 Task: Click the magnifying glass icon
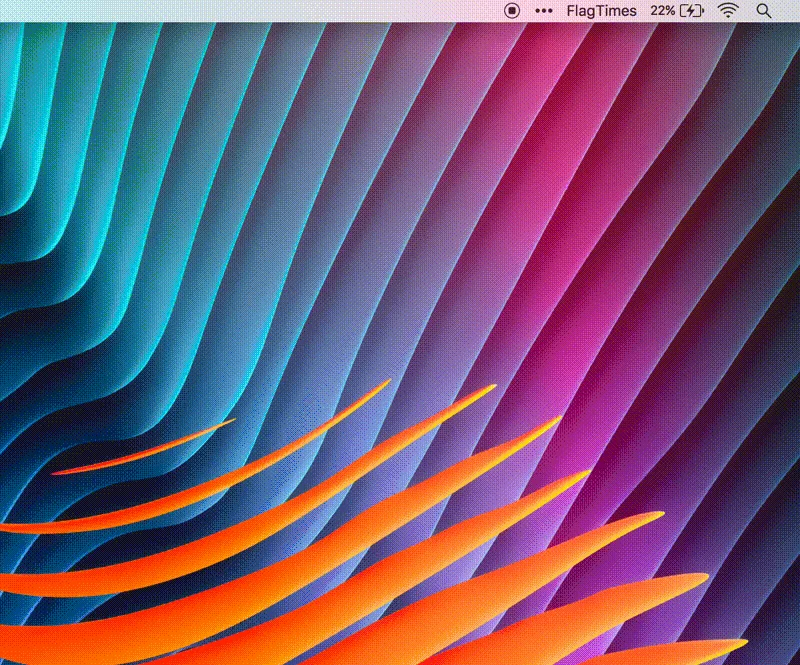point(763,11)
